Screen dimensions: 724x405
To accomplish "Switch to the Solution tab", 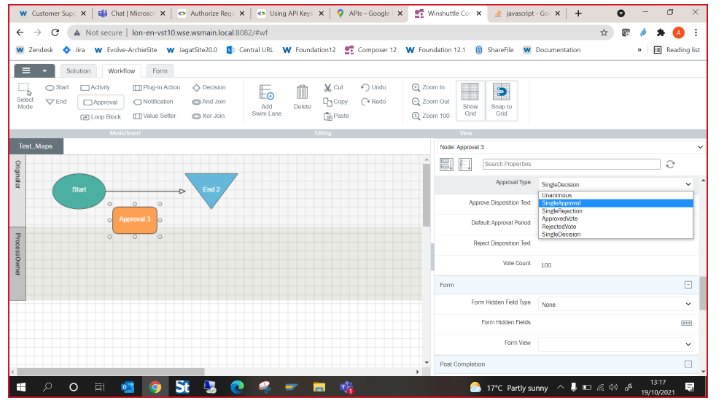I will tap(78, 71).
